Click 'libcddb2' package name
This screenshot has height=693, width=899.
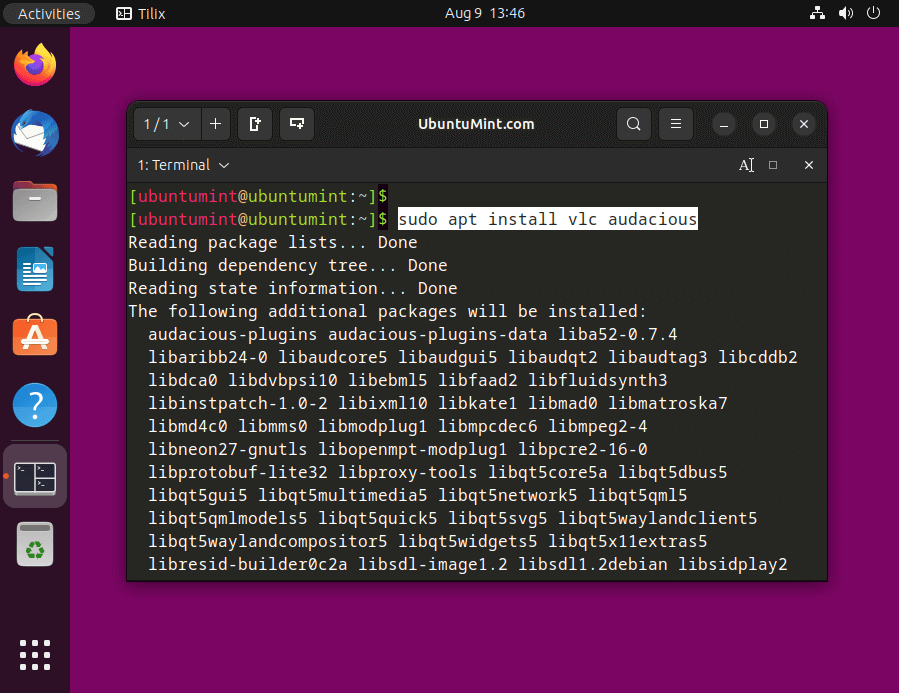[757, 357]
